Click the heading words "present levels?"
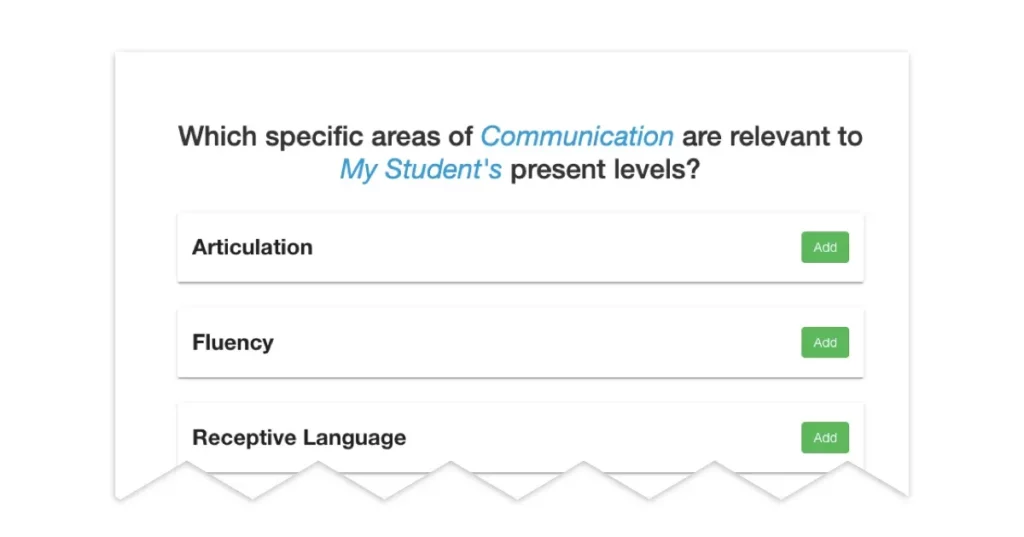Image resolution: width=1024 pixels, height=537 pixels. [x=605, y=169]
